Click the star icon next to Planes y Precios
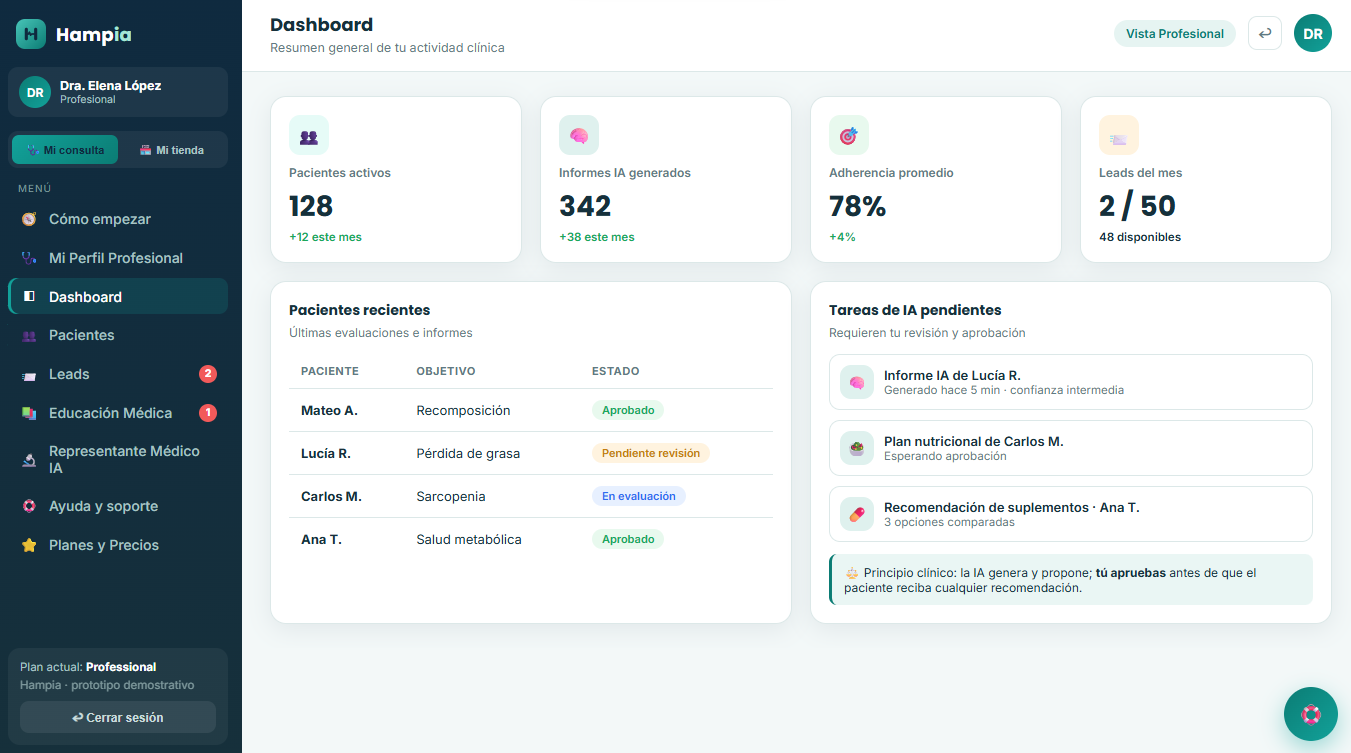The width and height of the screenshot is (1351, 753). pos(29,545)
